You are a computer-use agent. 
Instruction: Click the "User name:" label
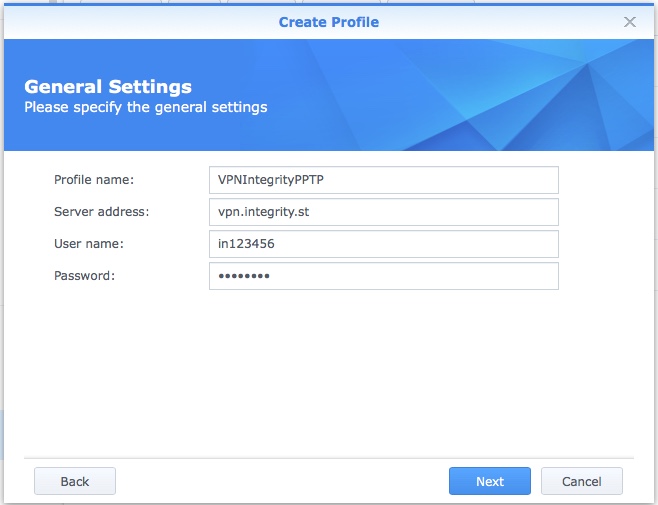tap(88, 244)
